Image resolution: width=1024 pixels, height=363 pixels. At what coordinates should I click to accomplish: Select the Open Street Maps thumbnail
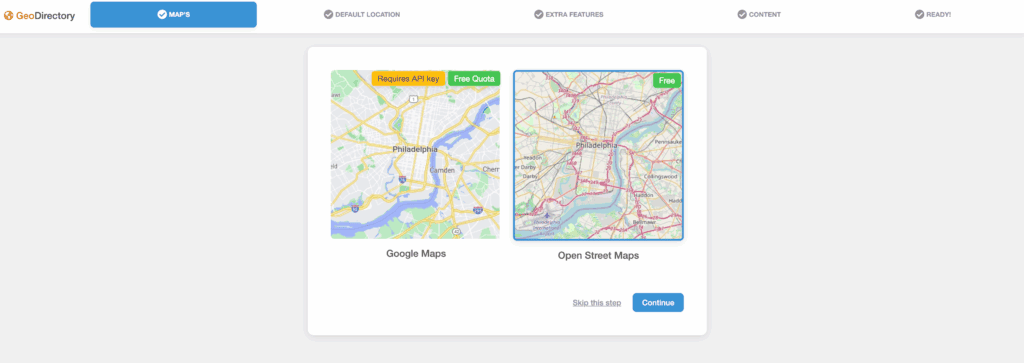[x=598, y=155]
